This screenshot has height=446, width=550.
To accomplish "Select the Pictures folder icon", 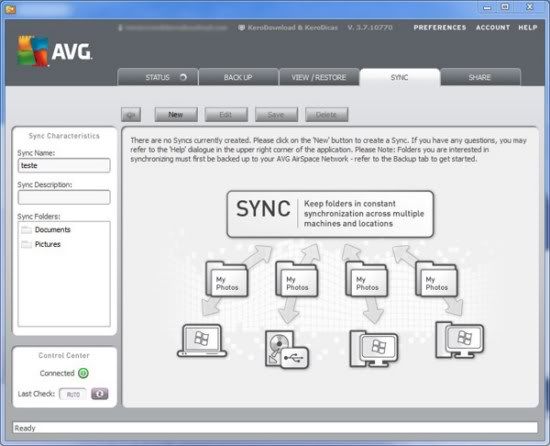I will pyautogui.click(x=26, y=244).
